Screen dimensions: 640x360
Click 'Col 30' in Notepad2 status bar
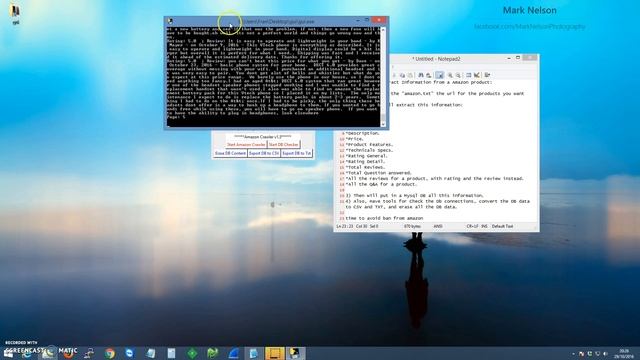[x=361, y=226]
